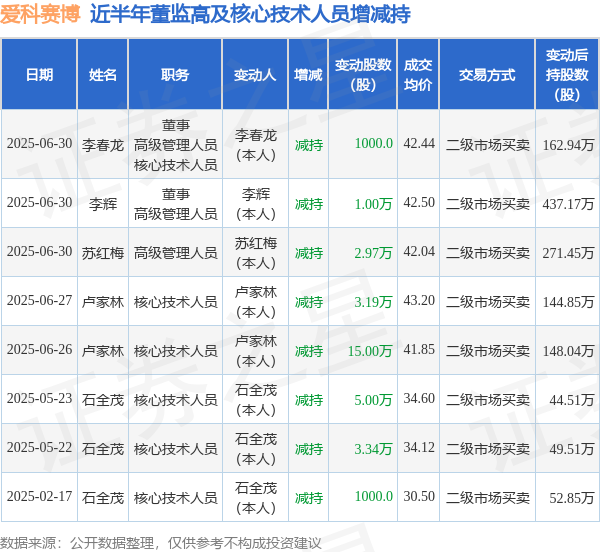Click 二级市场买卖 in the 2025-05-23 row
The width and height of the screenshot is (600, 552).
[x=488, y=400]
